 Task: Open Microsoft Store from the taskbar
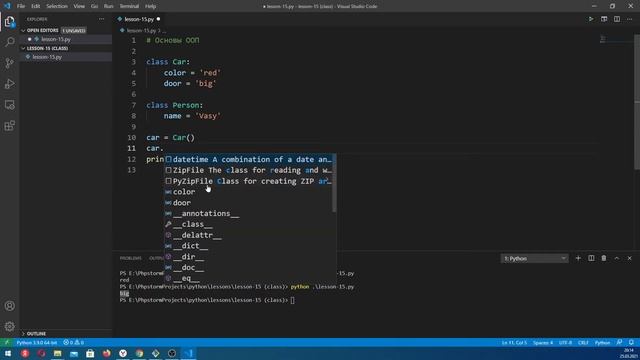(x=90, y=353)
